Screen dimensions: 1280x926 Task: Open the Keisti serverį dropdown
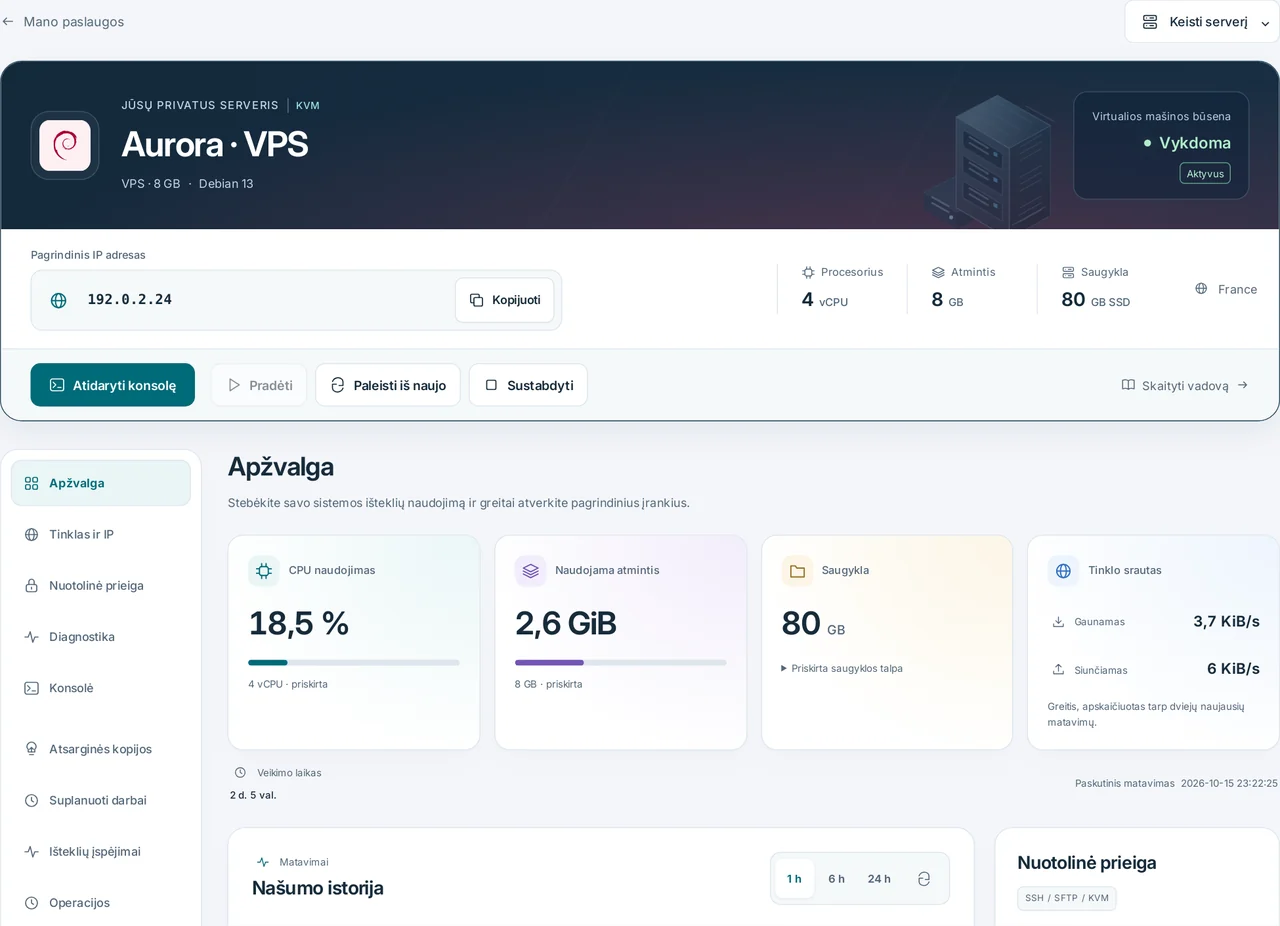click(x=1202, y=22)
